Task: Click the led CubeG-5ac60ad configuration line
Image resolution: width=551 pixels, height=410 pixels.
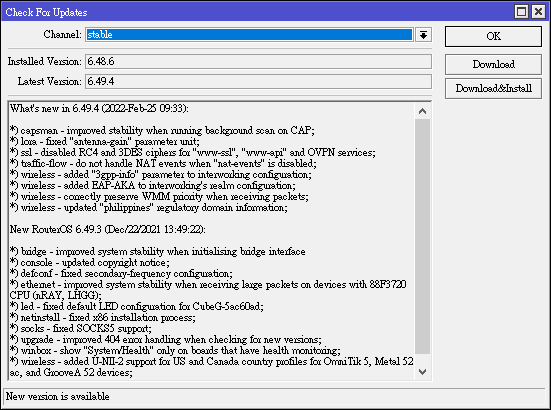Action: (137, 306)
